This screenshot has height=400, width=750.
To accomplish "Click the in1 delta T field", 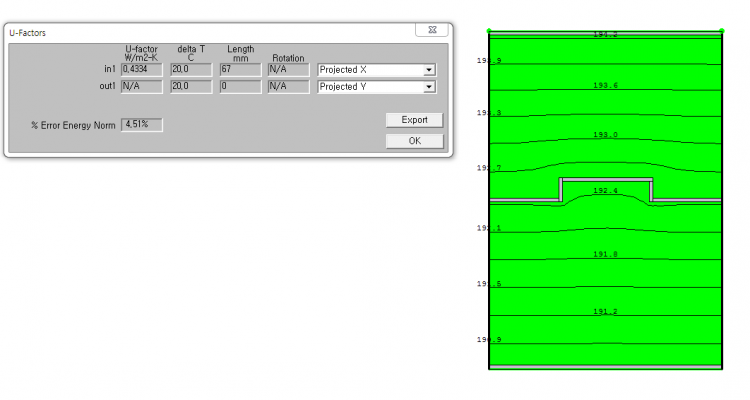I will coord(190,70).
